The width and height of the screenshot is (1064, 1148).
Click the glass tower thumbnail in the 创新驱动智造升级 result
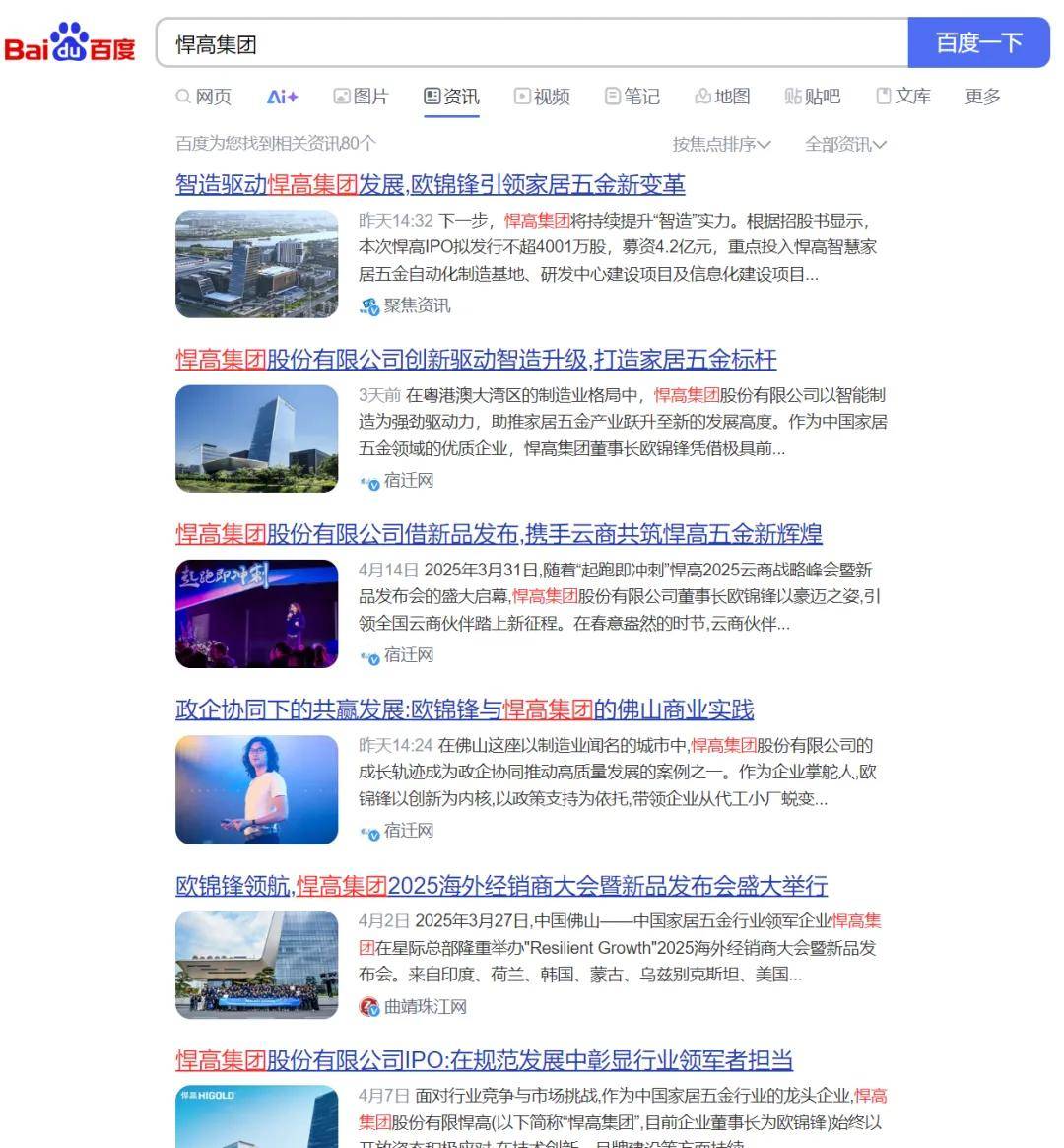click(257, 439)
